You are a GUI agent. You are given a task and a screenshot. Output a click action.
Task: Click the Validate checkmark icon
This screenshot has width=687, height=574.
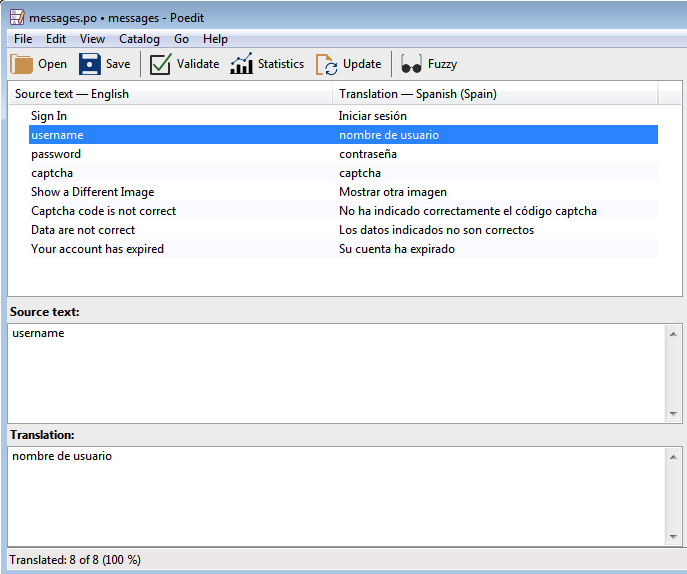tap(160, 64)
